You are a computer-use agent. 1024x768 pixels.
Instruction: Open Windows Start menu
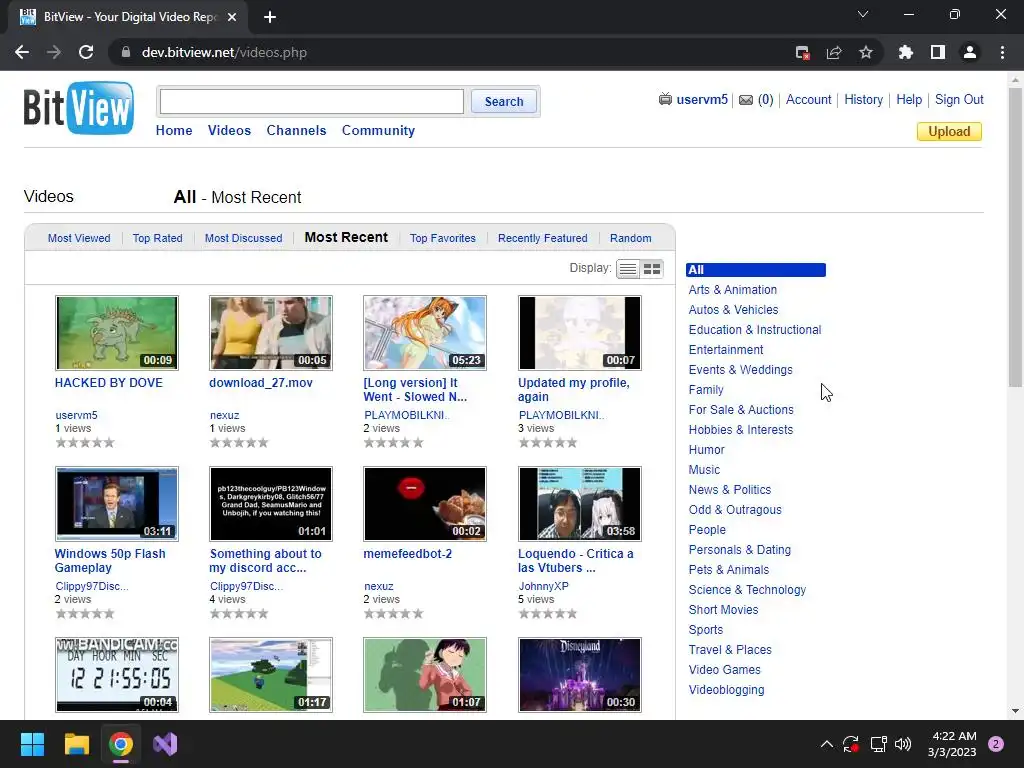tap(32, 744)
